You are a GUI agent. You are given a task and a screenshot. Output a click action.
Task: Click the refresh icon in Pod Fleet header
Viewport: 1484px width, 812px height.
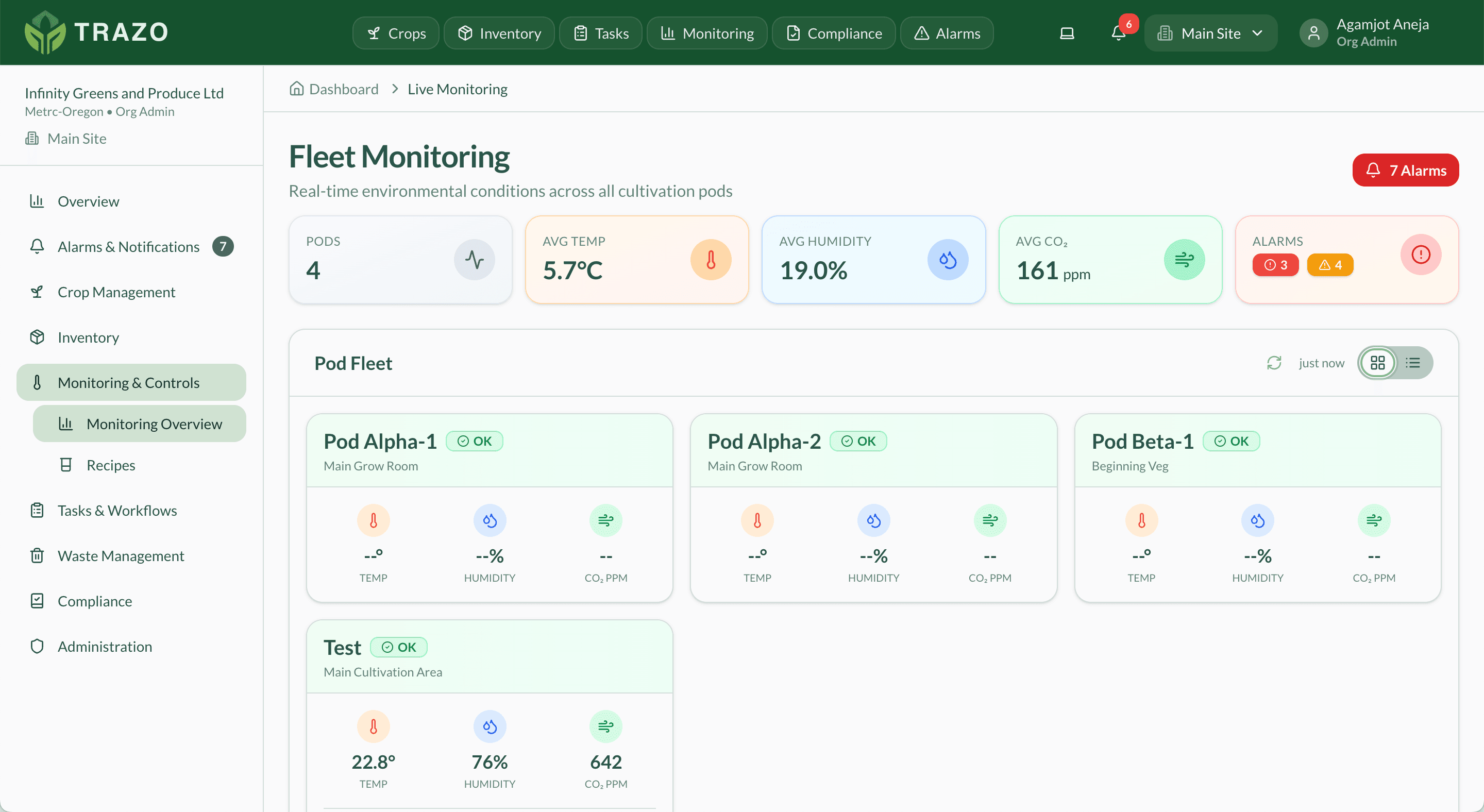click(x=1274, y=363)
